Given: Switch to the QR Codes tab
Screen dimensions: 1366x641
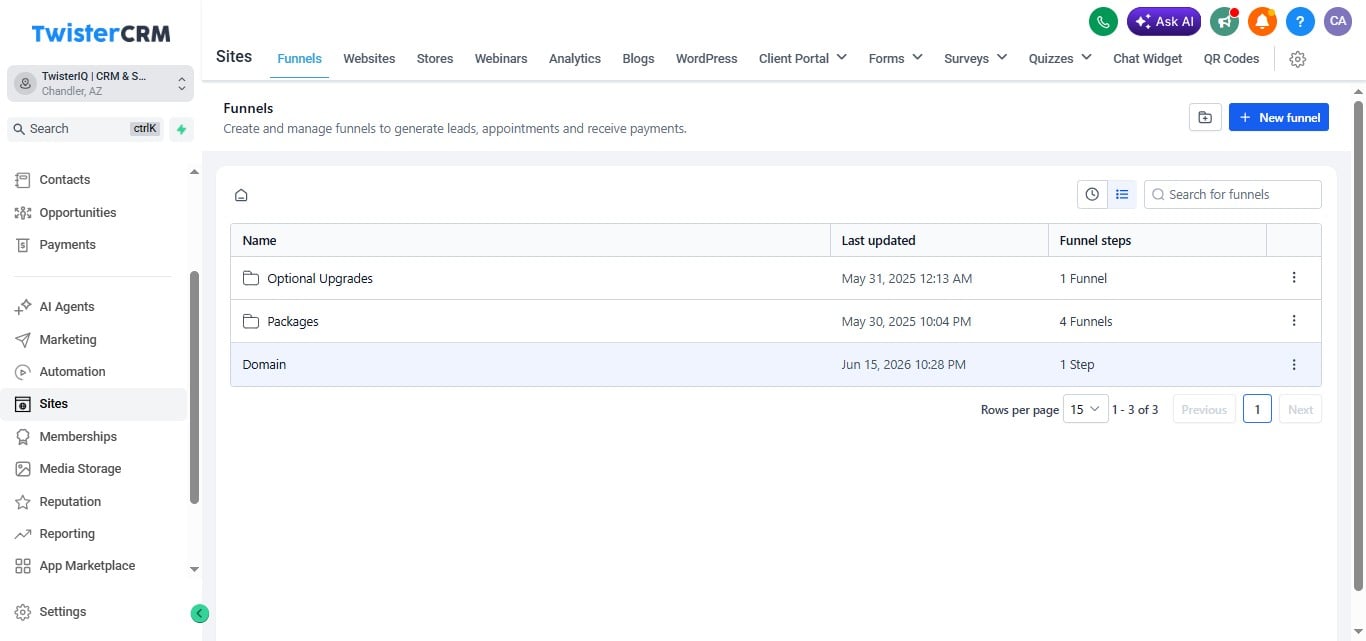Looking at the screenshot, I should click(x=1231, y=59).
